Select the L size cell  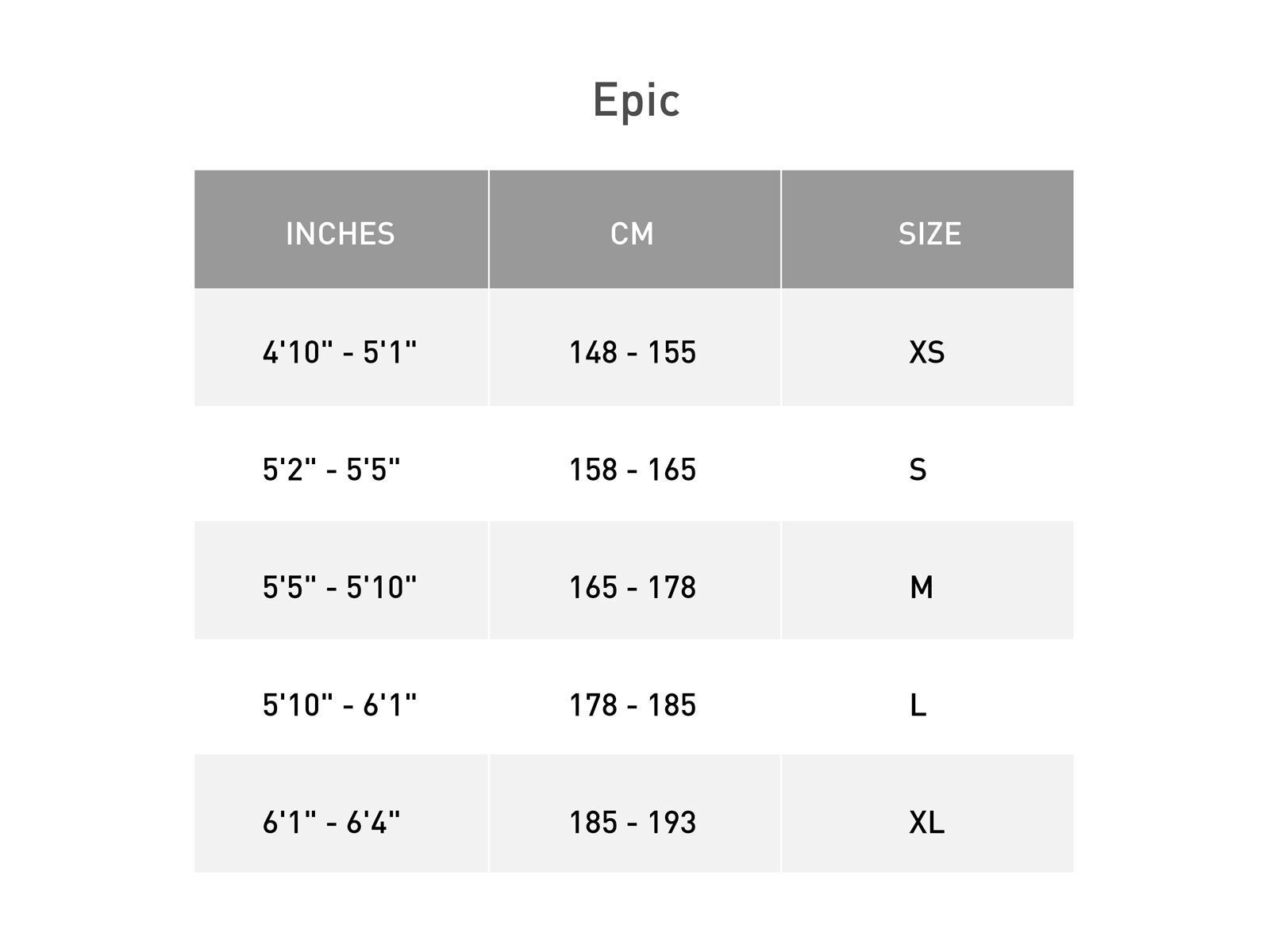click(918, 704)
